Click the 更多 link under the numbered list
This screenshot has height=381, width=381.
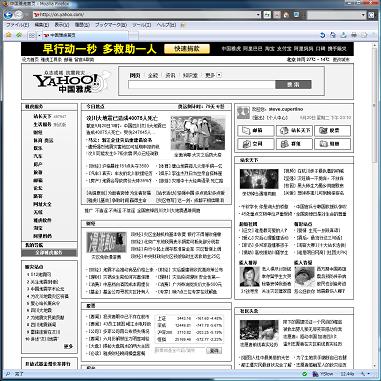tap(68, 346)
